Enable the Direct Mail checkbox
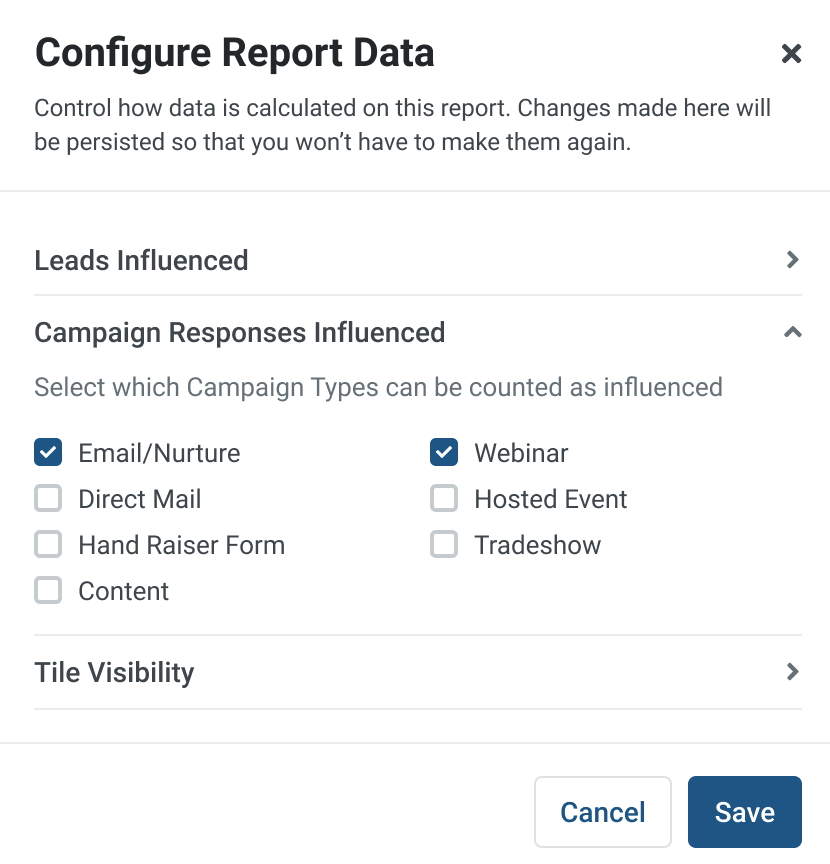The width and height of the screenshot is (830, 864). click(48, 499)
